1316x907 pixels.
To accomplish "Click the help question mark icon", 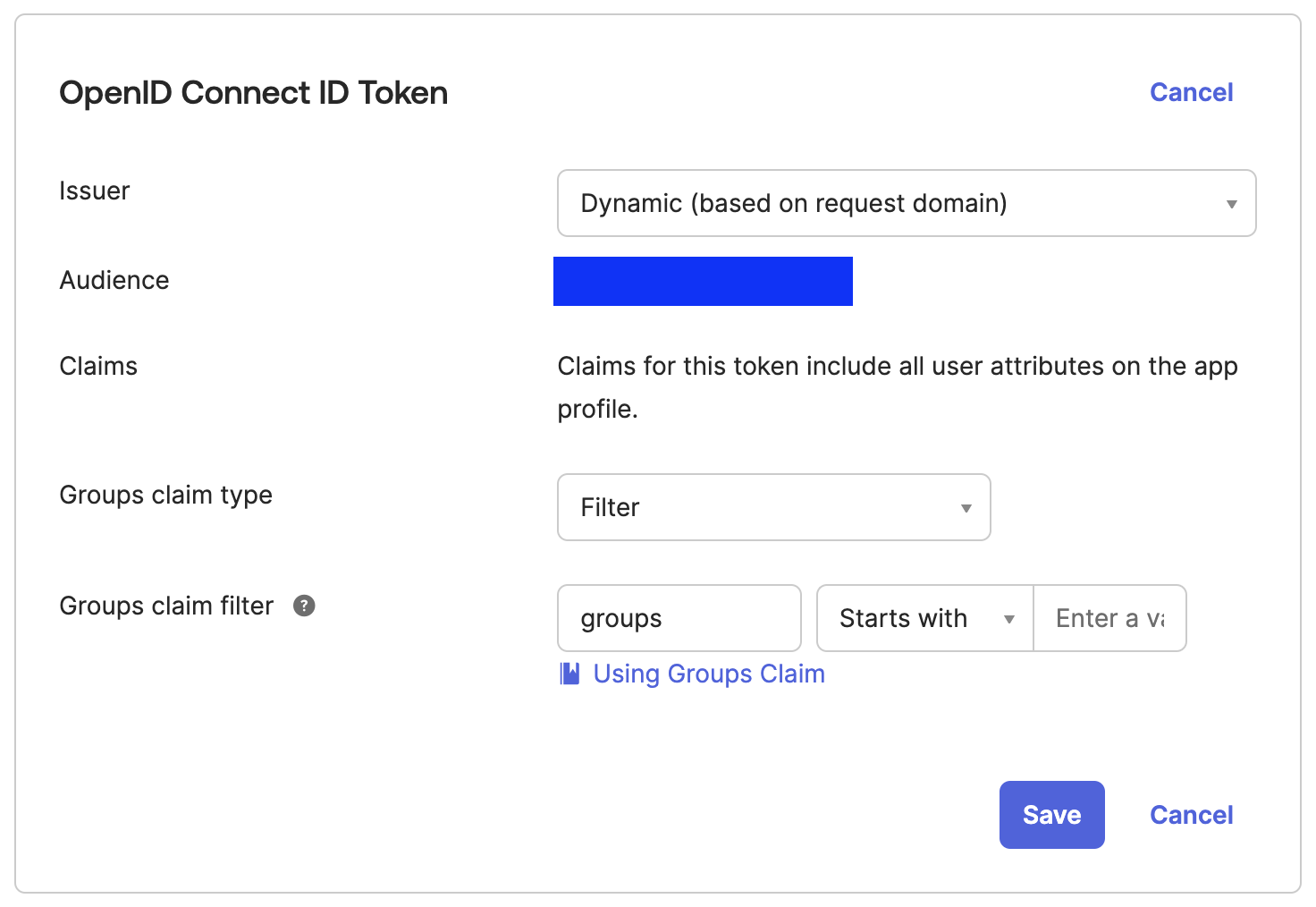I will click(x=304, y=606).
